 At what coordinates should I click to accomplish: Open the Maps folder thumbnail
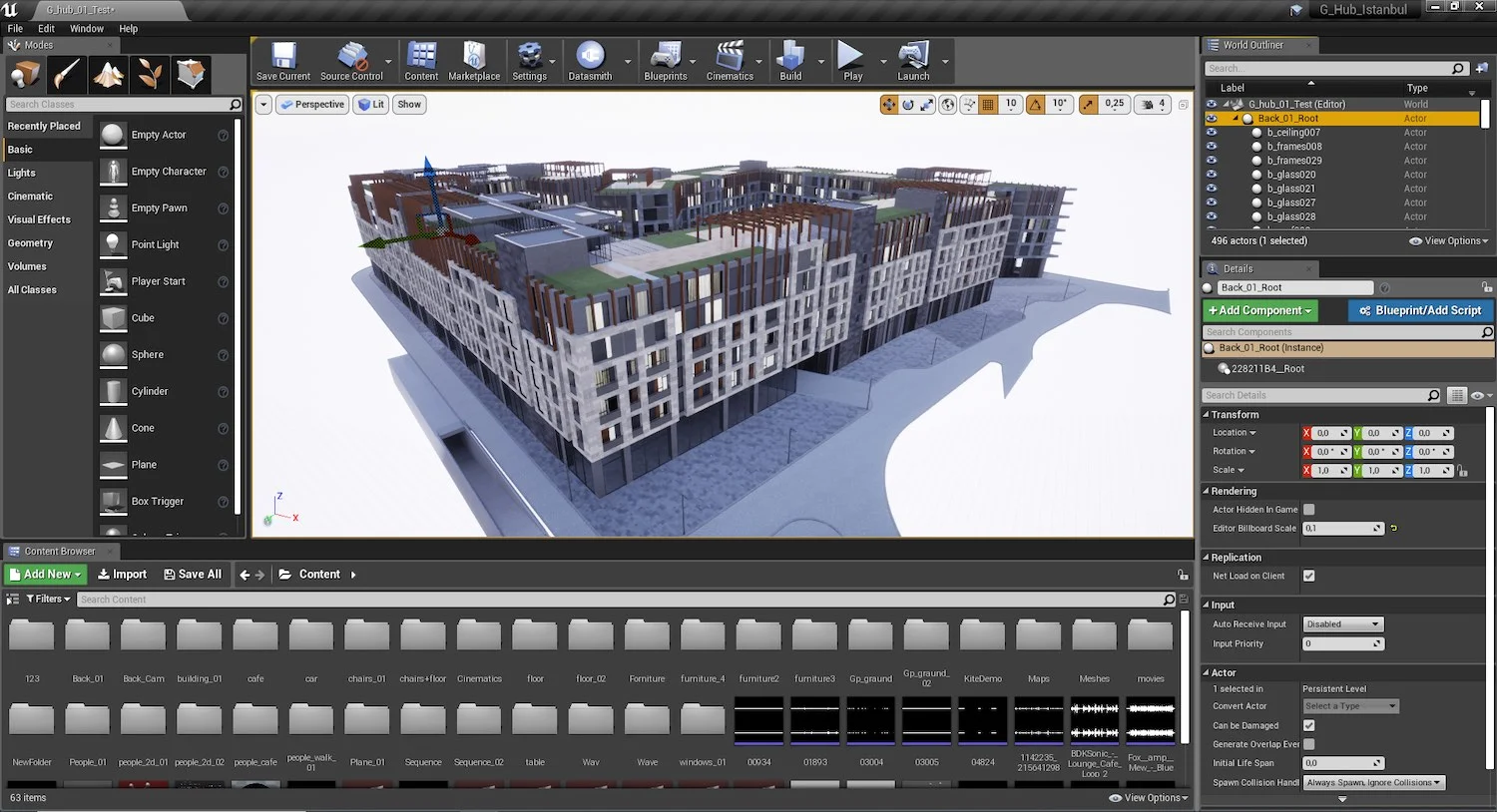[1038, 635]
